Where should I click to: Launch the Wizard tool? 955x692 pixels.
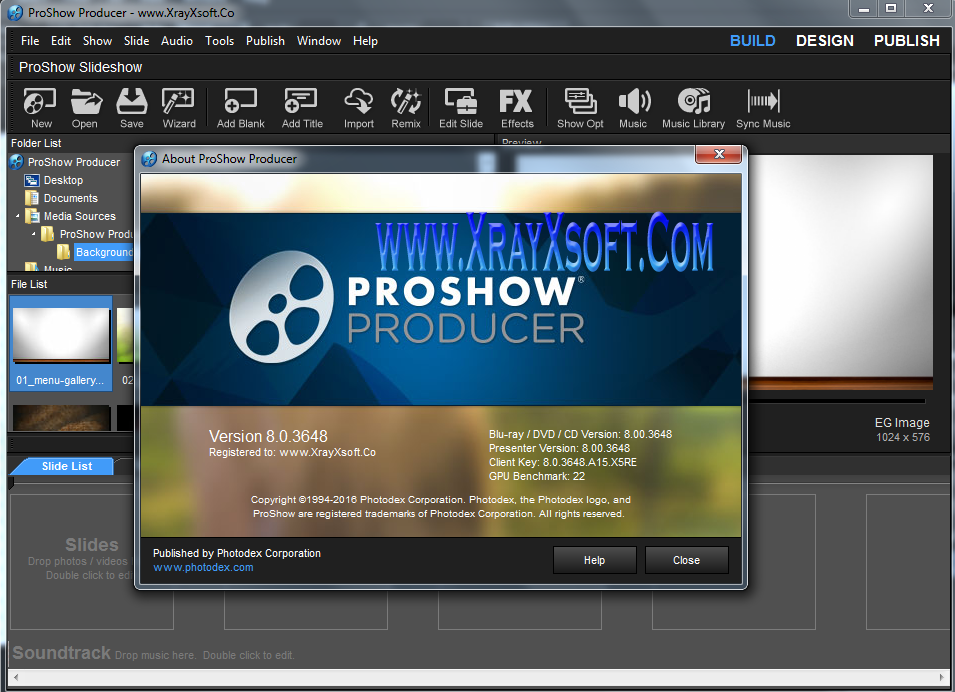(x=178, y=108)
